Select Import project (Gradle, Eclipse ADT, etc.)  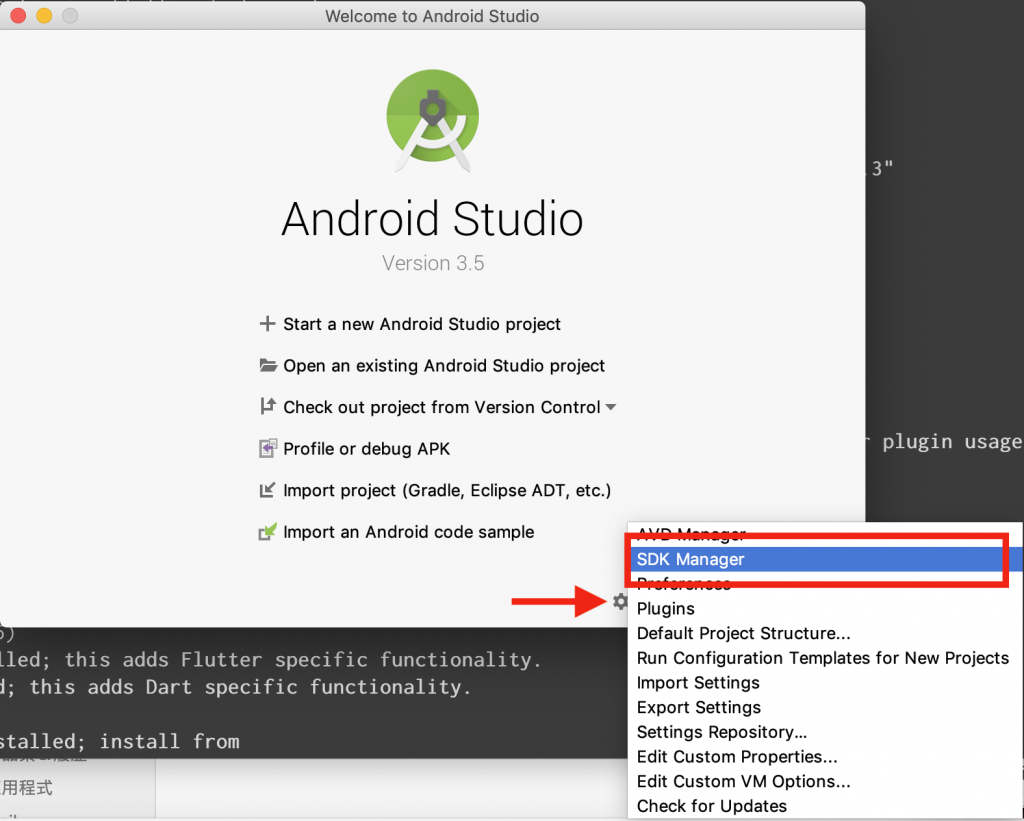click(447, 491)
